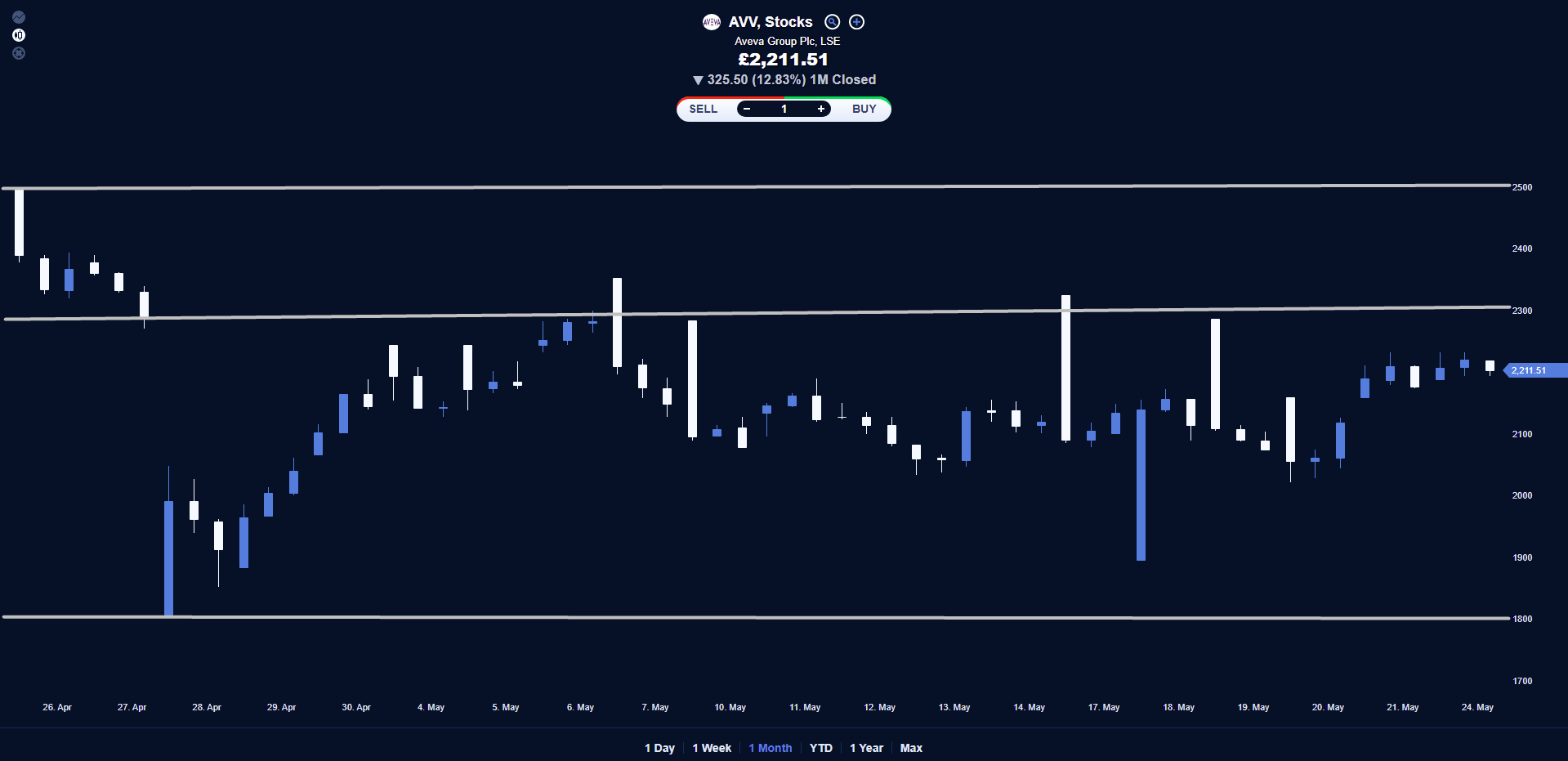Select the YTD timeframe
The height and width of the screenshot is (761, 1568).
[821, 748]
